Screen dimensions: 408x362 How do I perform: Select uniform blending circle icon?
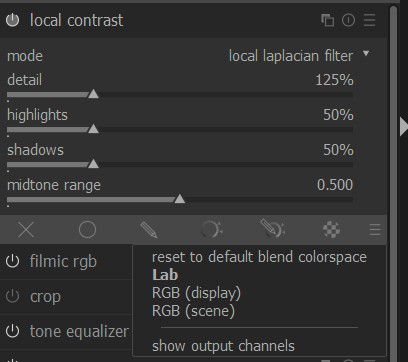click(x=87, y=230)
